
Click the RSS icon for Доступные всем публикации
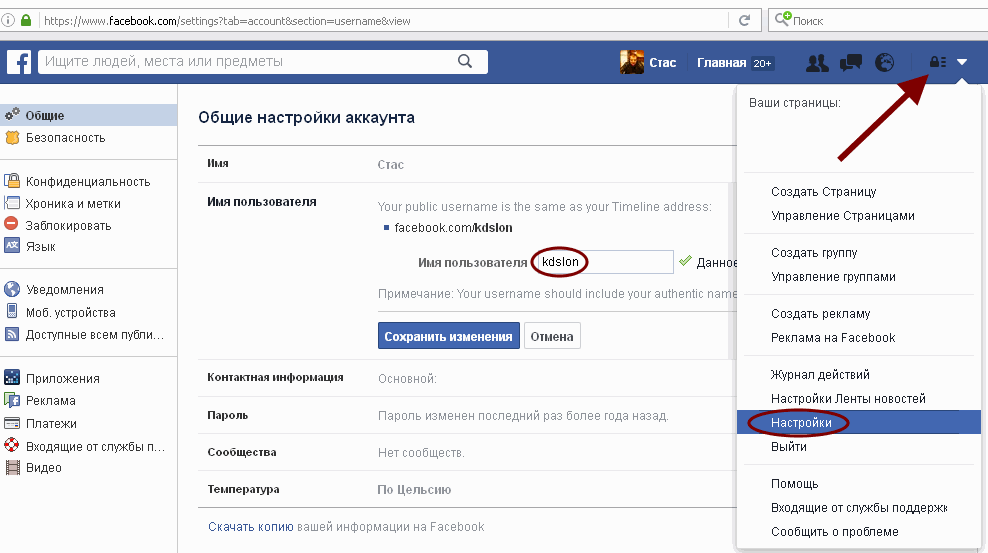12,334
